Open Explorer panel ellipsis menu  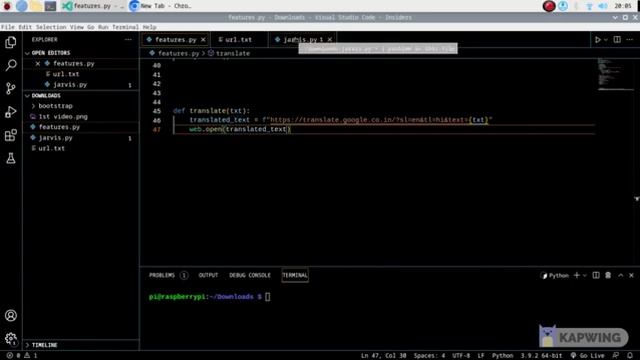coord(128,40)
